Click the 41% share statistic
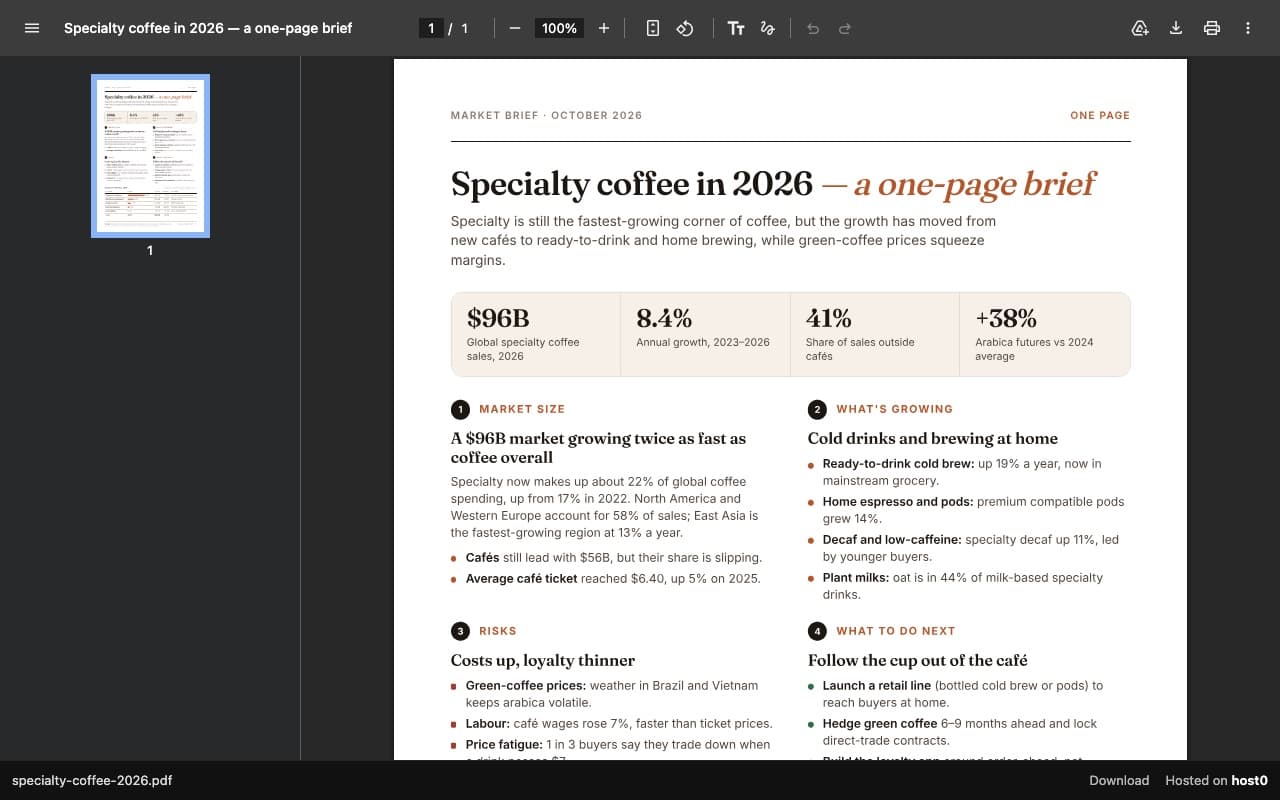Screen dimensions: 1280x800 tap(829, 318)
